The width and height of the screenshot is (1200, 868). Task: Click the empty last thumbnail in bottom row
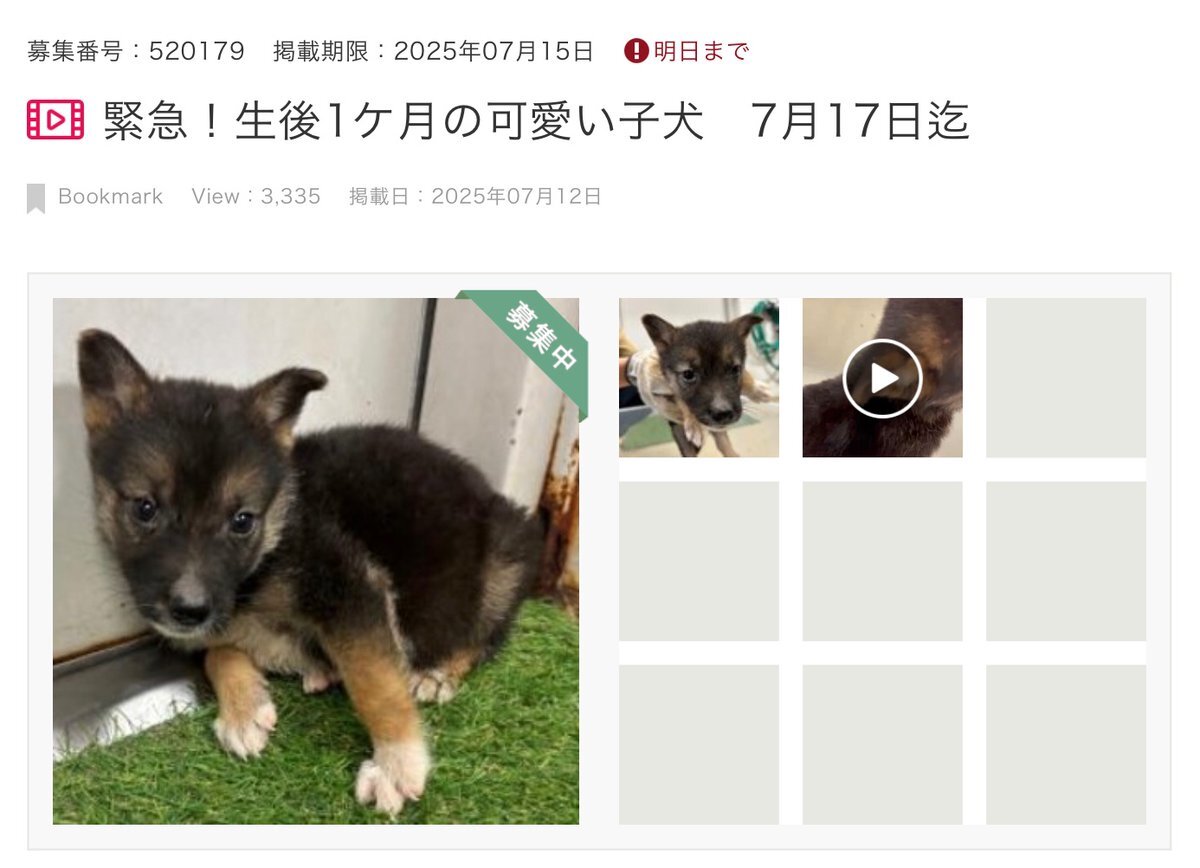pos(1066,745)
